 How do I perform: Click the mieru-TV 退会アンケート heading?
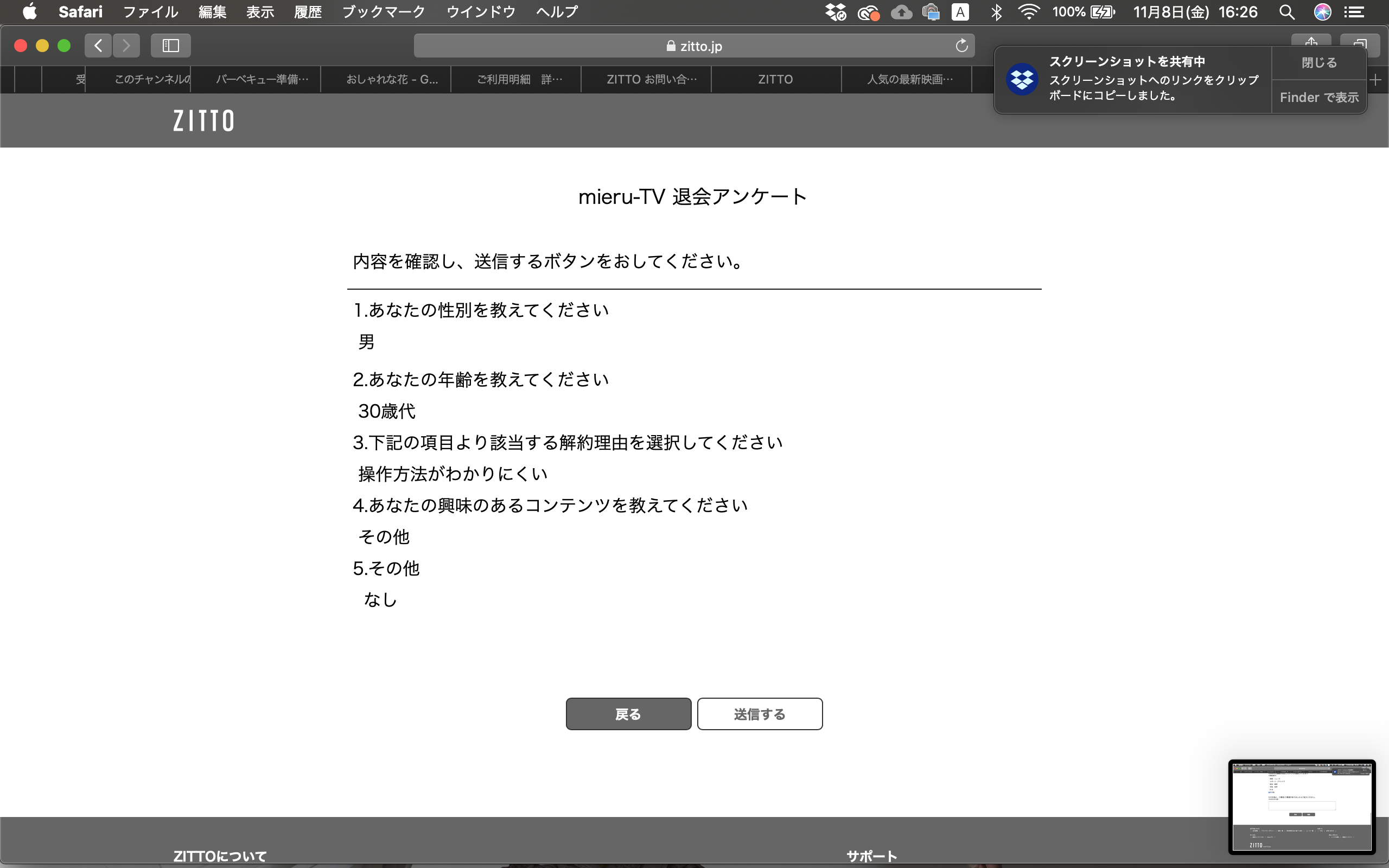pyautogui.click(x=693, y=197)
